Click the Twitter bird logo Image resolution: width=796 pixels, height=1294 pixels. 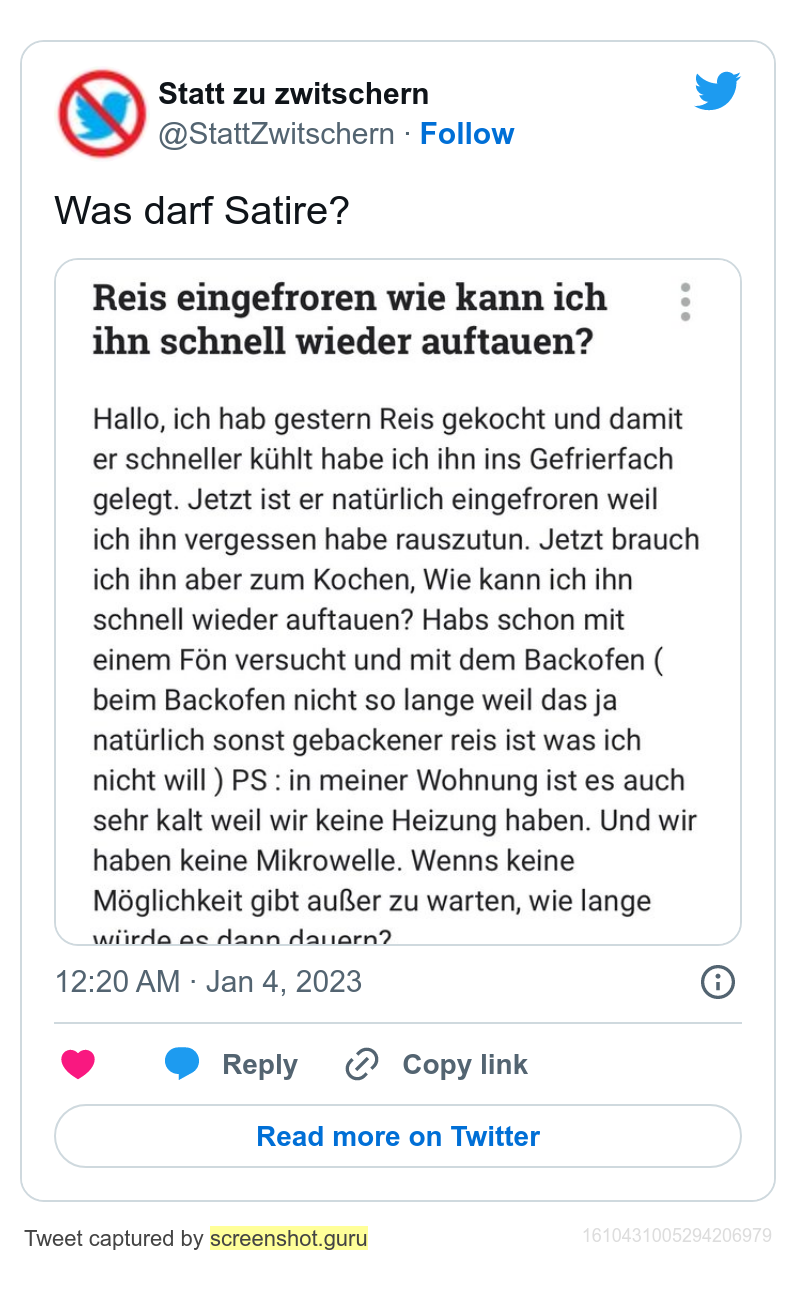pyautogui.click(x=717, y=91)
